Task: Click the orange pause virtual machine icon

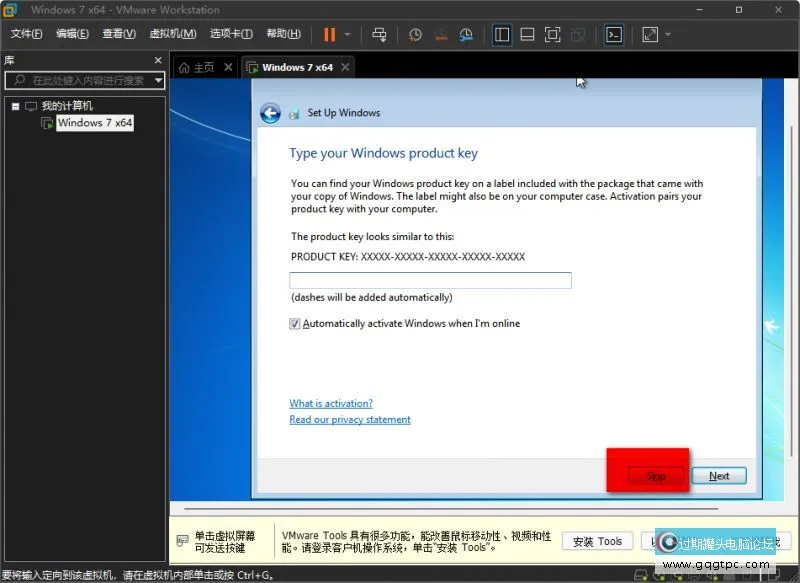Action: (x=329, y=34)
